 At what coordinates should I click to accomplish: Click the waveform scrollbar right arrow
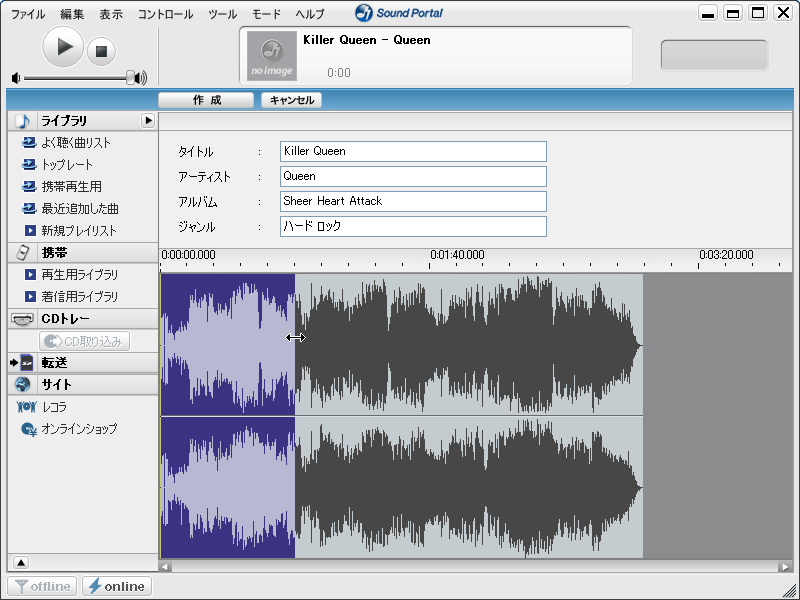(785, 566)
